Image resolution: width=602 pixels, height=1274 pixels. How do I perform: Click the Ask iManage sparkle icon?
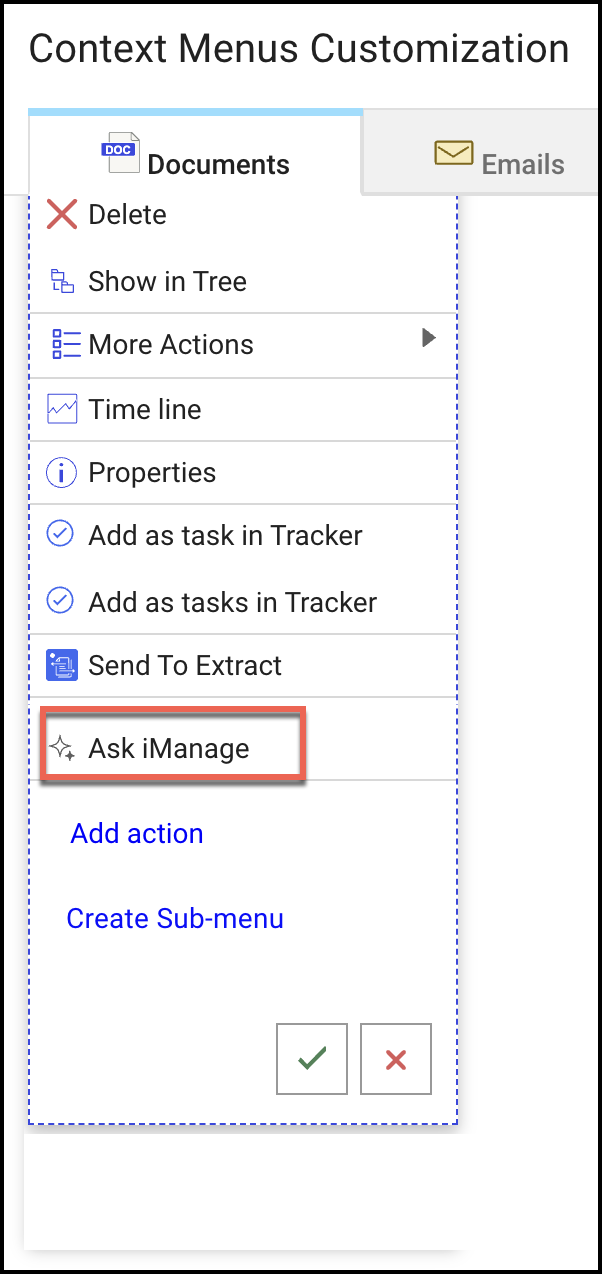[x=63, y=749]
